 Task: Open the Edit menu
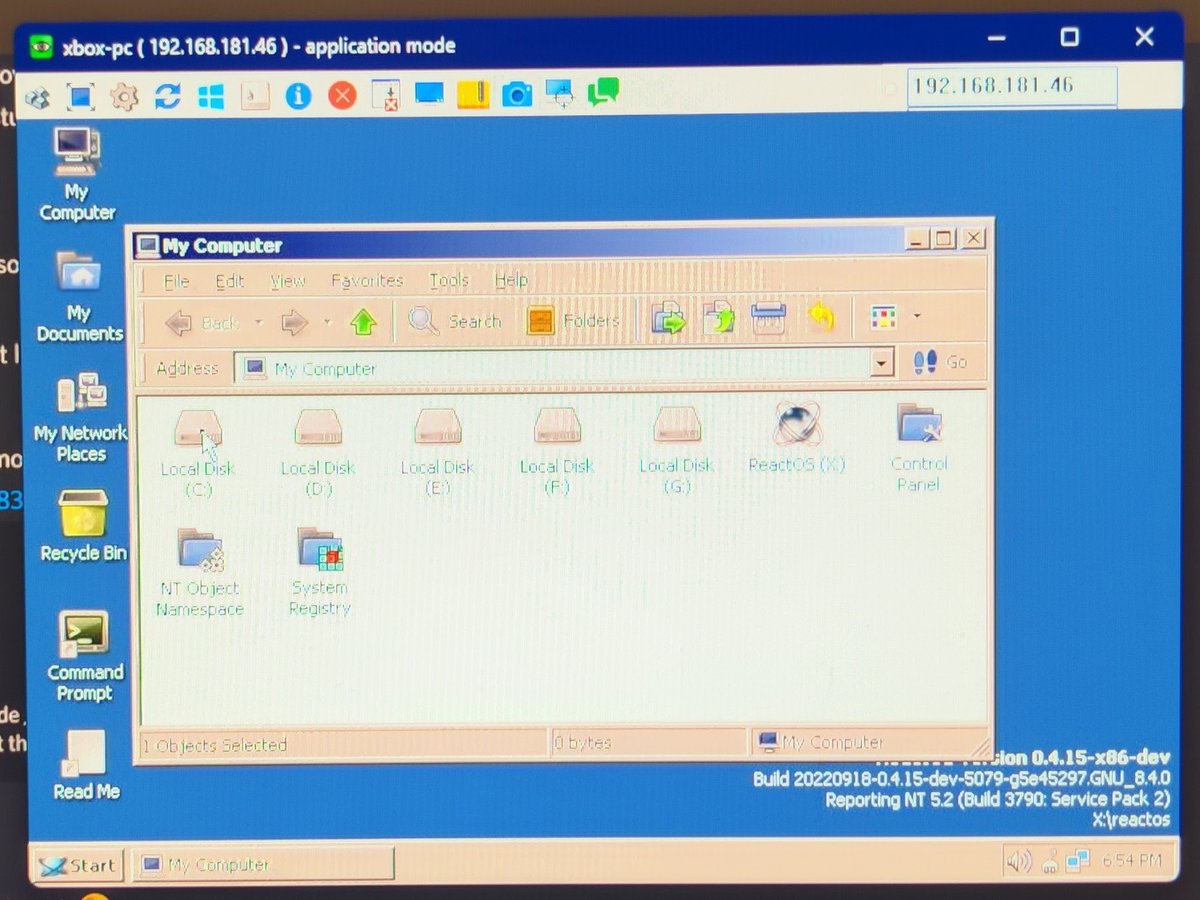pyautogui.click(x=229, y=281)
